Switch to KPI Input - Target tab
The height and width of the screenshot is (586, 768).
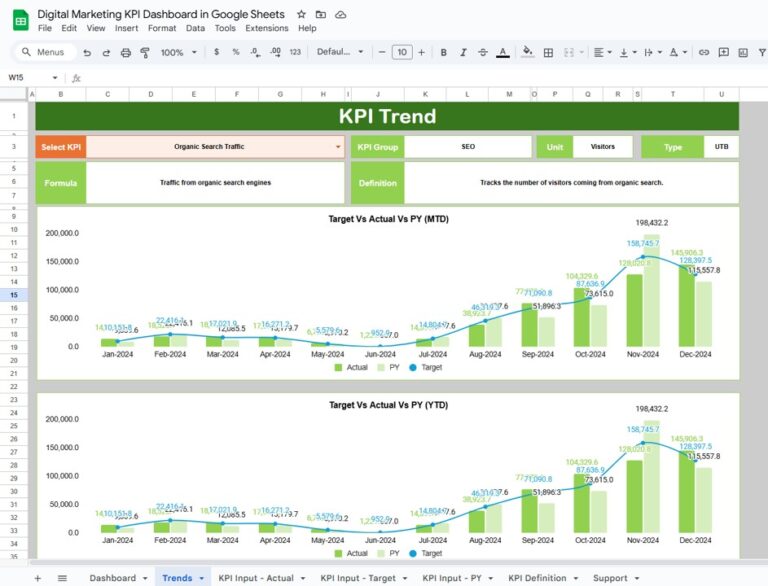point(358,578)
